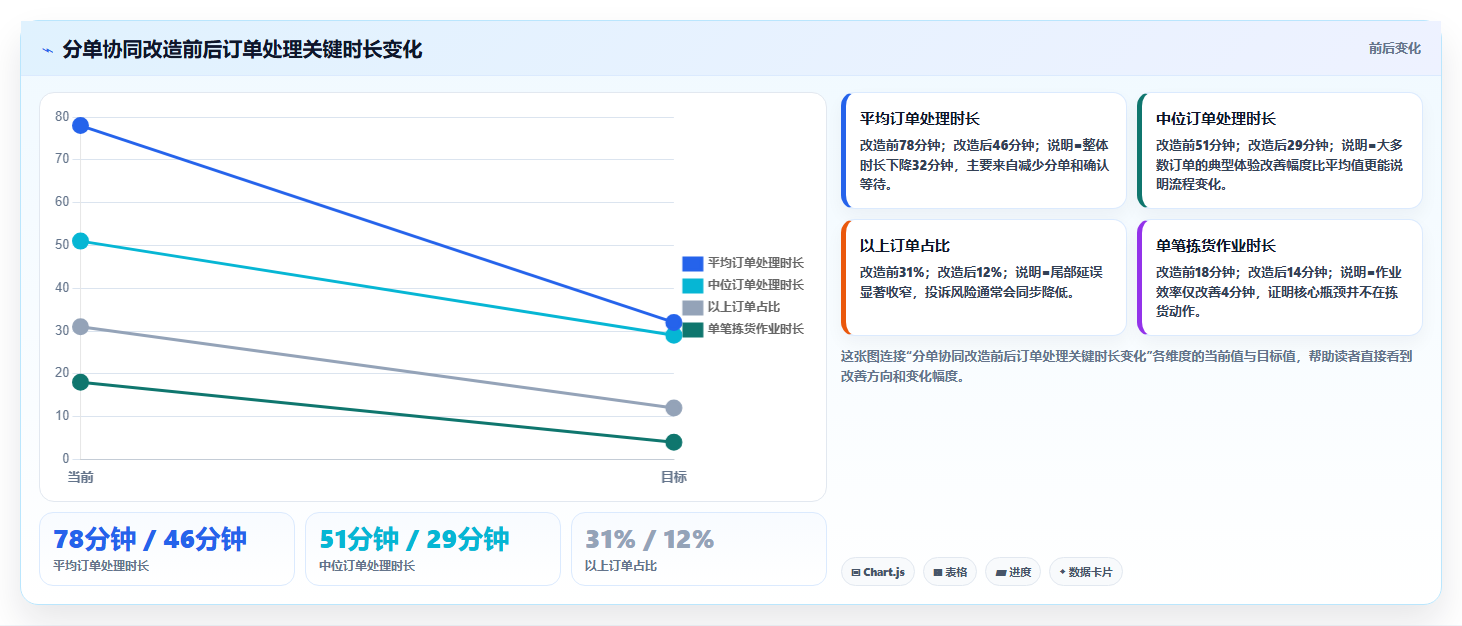1462x626 pixels.
Task: Click the cyan data point at value 51
Action: [81, 241]
